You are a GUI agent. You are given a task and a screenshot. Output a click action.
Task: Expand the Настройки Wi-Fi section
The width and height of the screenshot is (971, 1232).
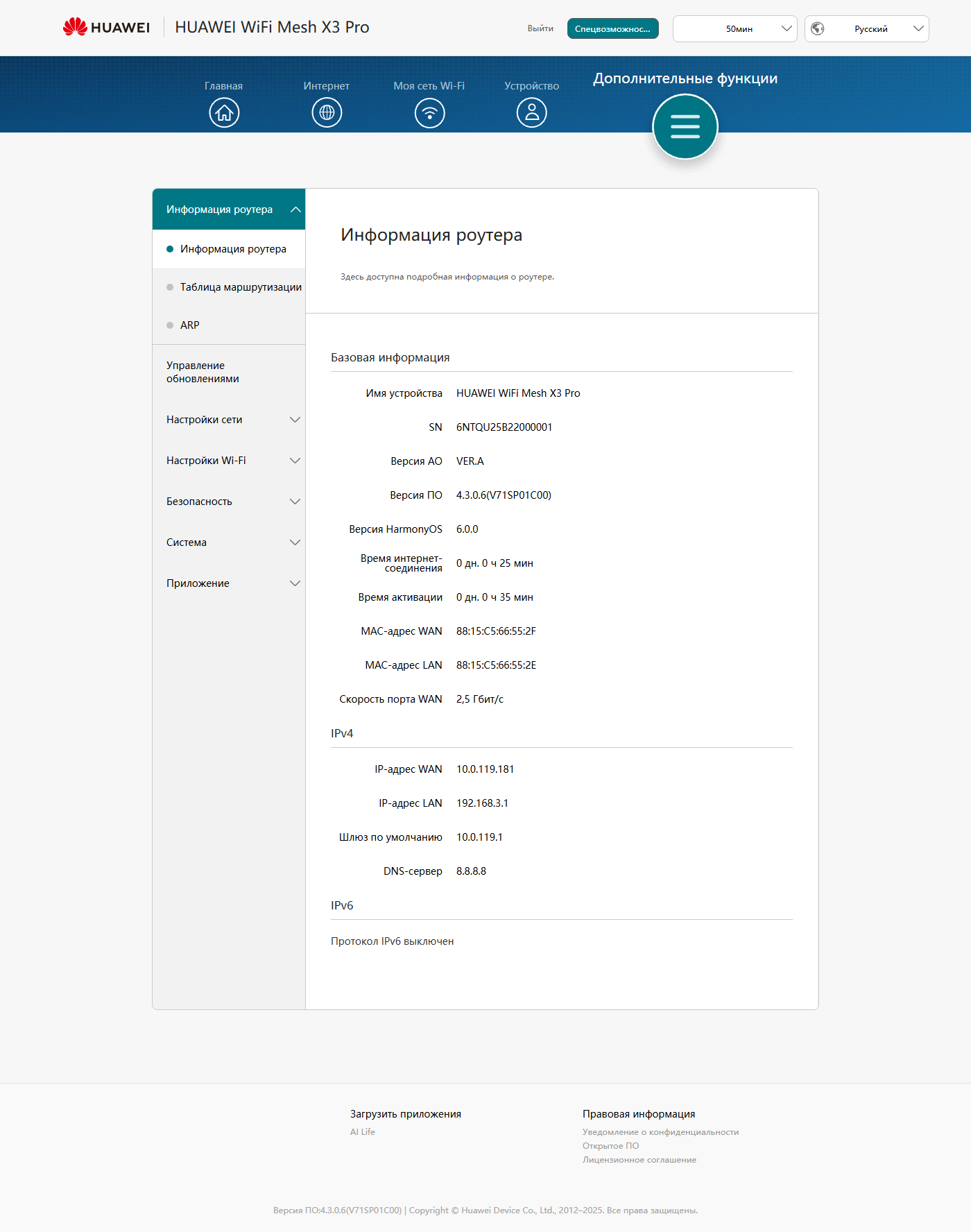(229, 461)
